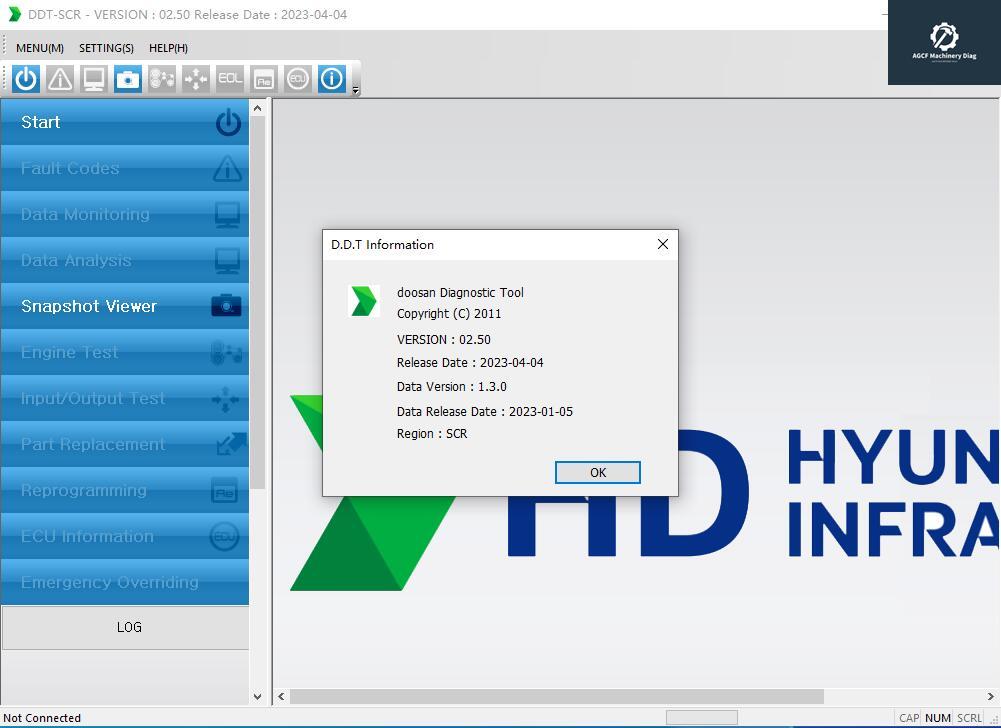
Task: Open the SETTING(S) menu
Action: coord(106,48)
